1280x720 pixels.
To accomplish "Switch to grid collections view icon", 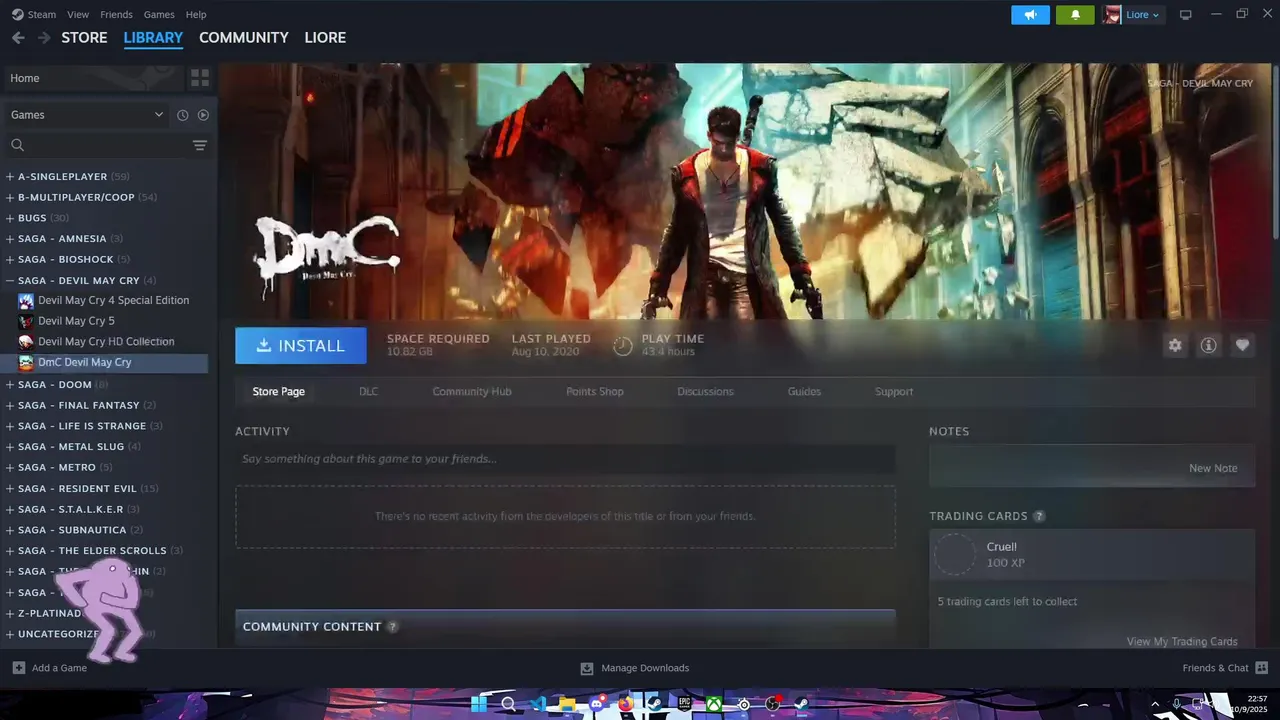I will [x=200, y=78].
